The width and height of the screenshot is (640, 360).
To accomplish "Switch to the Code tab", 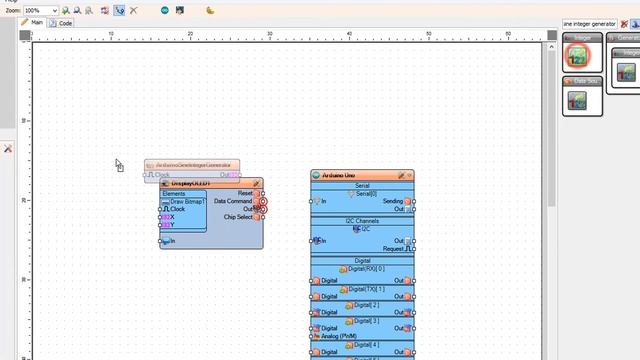I will [61, 23].
